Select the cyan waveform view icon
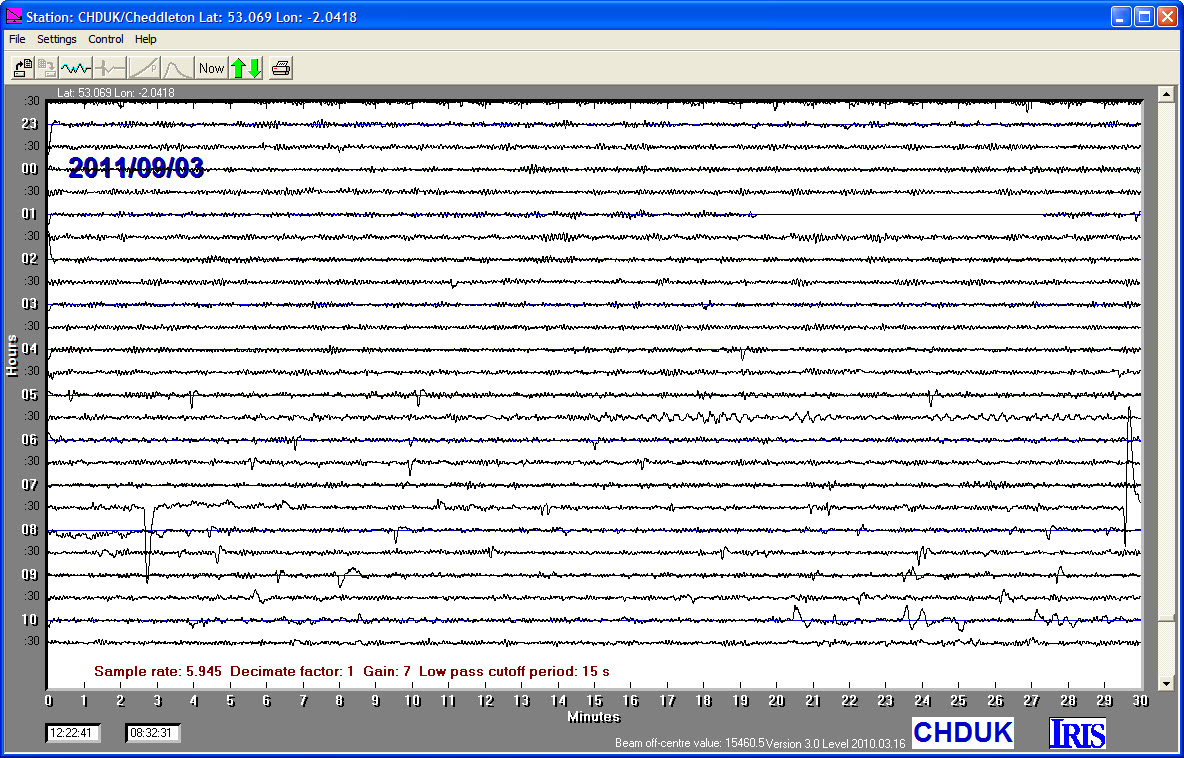The height and width of the screenshot is (758, 1184). pyautogui.click(x=76, y=68)
